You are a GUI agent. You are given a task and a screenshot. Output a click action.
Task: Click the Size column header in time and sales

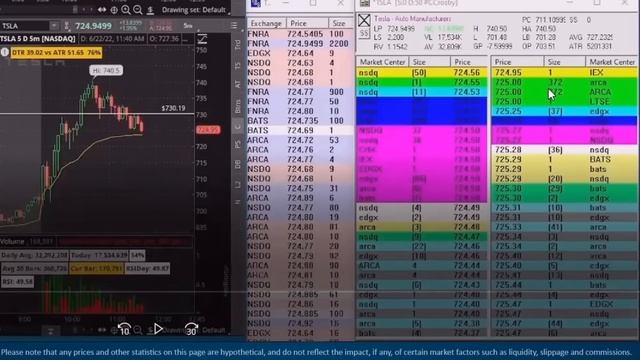340,23
